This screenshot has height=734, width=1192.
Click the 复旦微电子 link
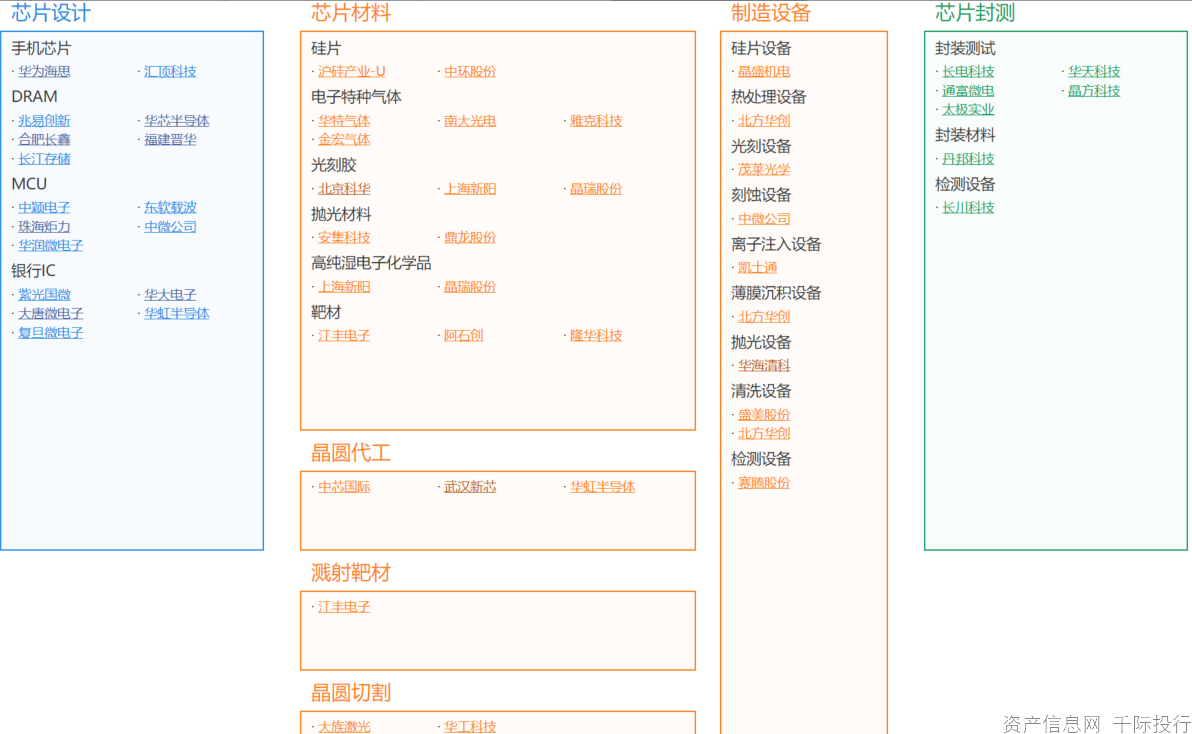[x=50, y=333]
